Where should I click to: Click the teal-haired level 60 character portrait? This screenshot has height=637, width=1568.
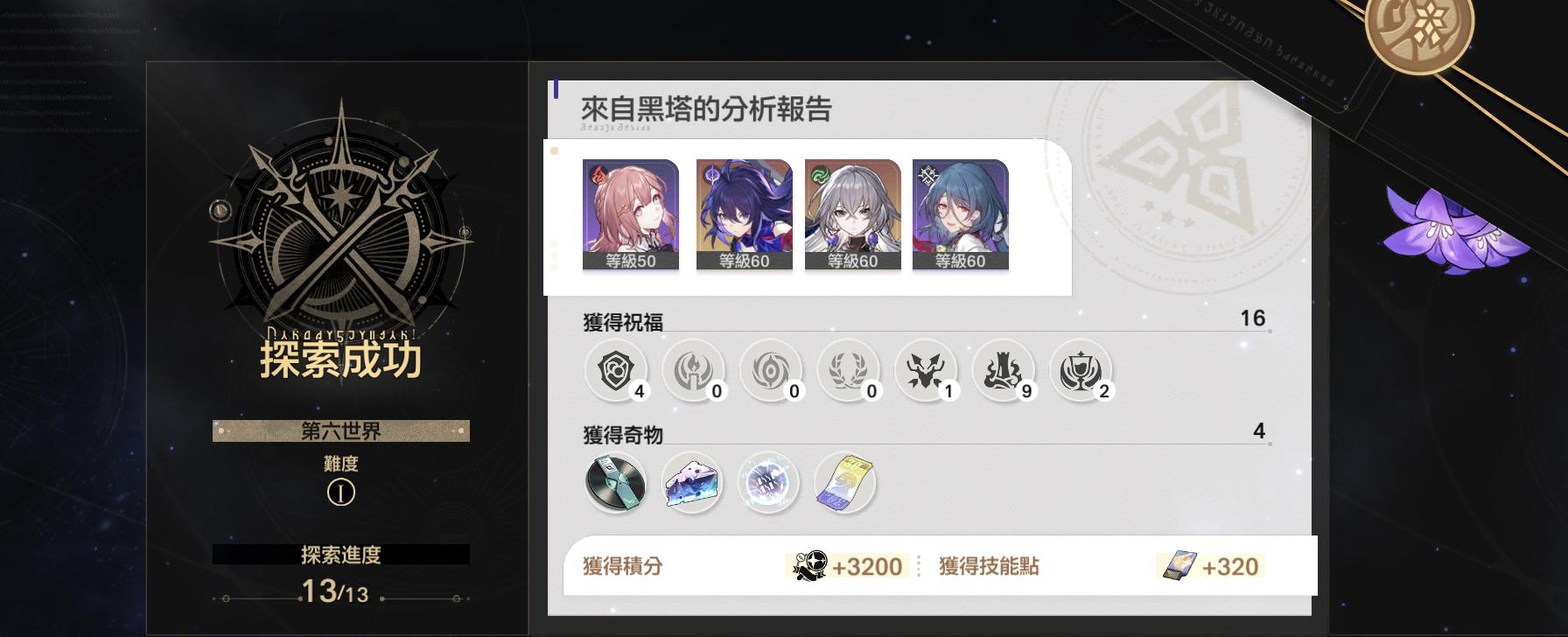960,215
